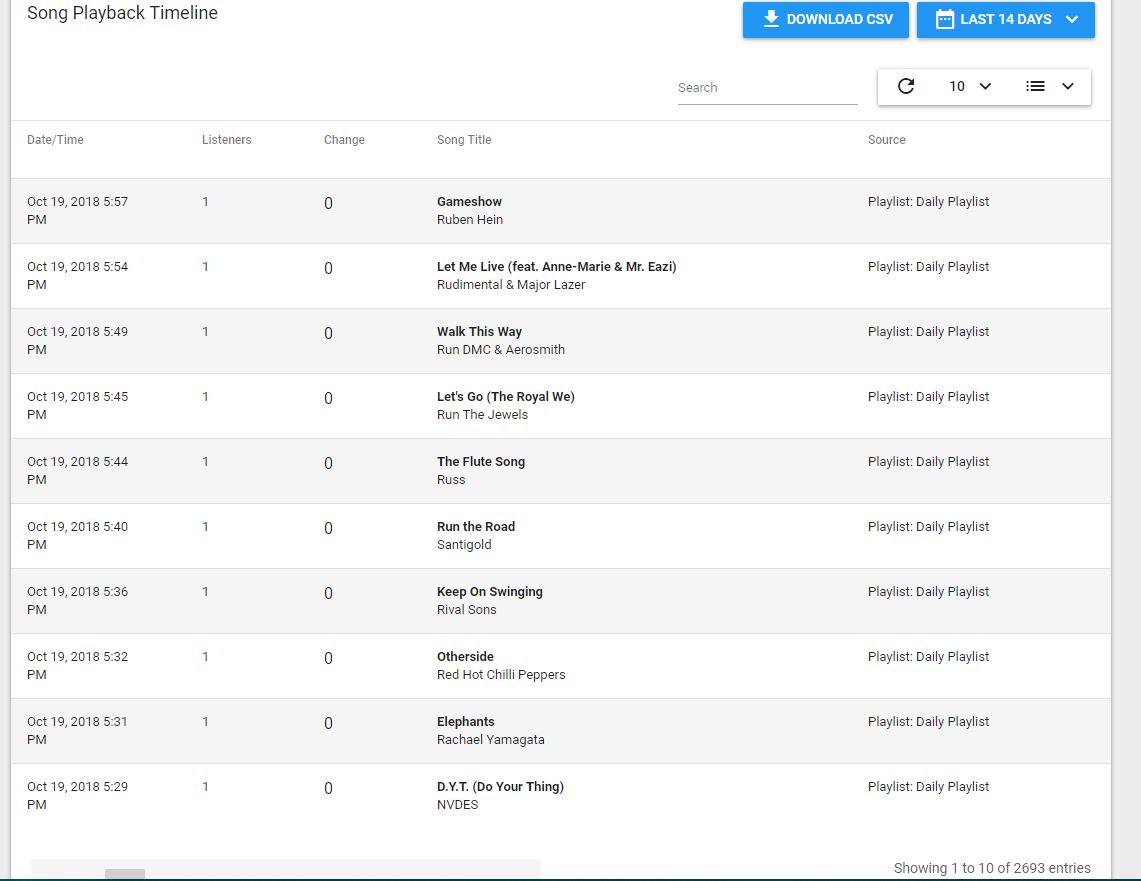Select the Keep On Swinging title
This screenshot has height=881, width=1141.
tap(490, 591)
